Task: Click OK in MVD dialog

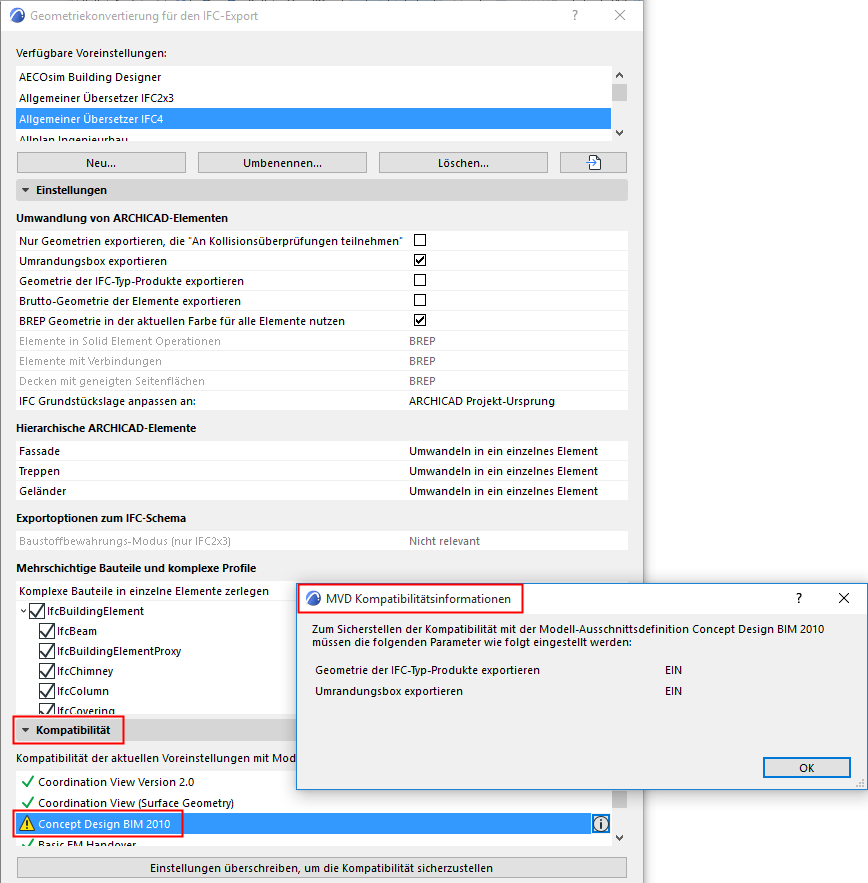Action: click(x=807, y=768)
